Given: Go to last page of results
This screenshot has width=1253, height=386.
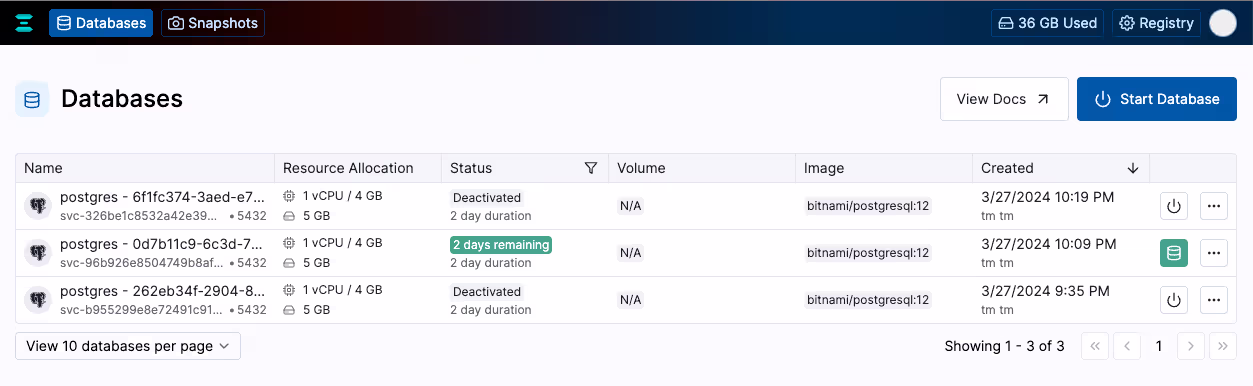Looking at the screenshot, I should coord(1223,346).
